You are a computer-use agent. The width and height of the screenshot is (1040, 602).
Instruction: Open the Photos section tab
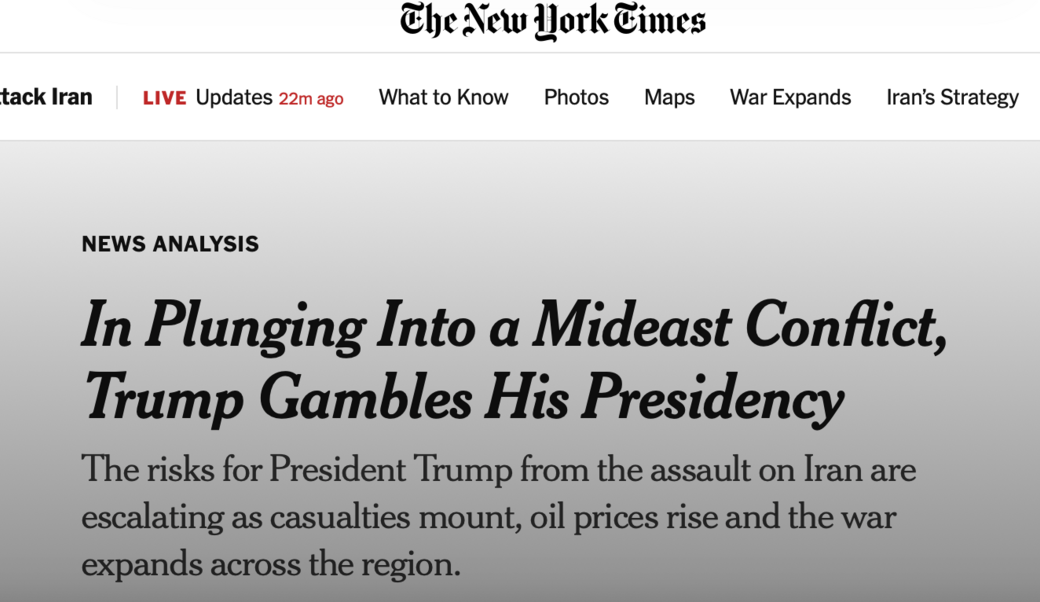pos(576,97)
